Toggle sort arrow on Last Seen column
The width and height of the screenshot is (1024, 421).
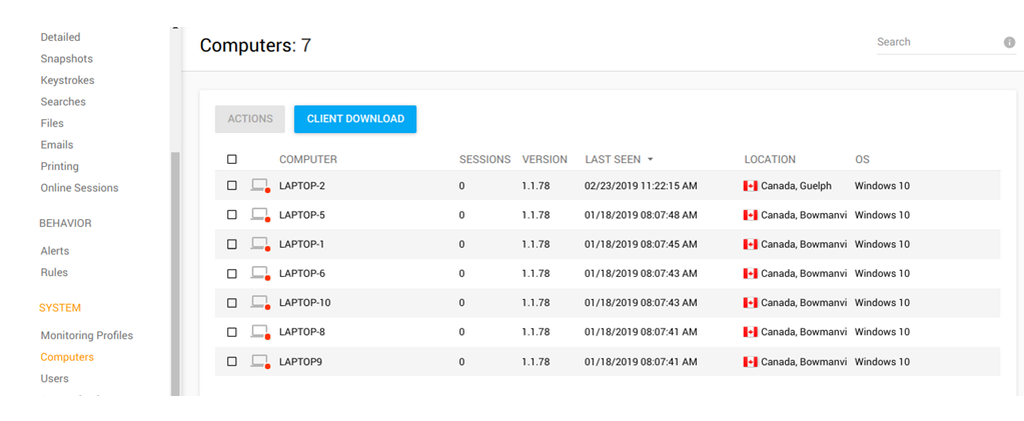click(651, 160)
